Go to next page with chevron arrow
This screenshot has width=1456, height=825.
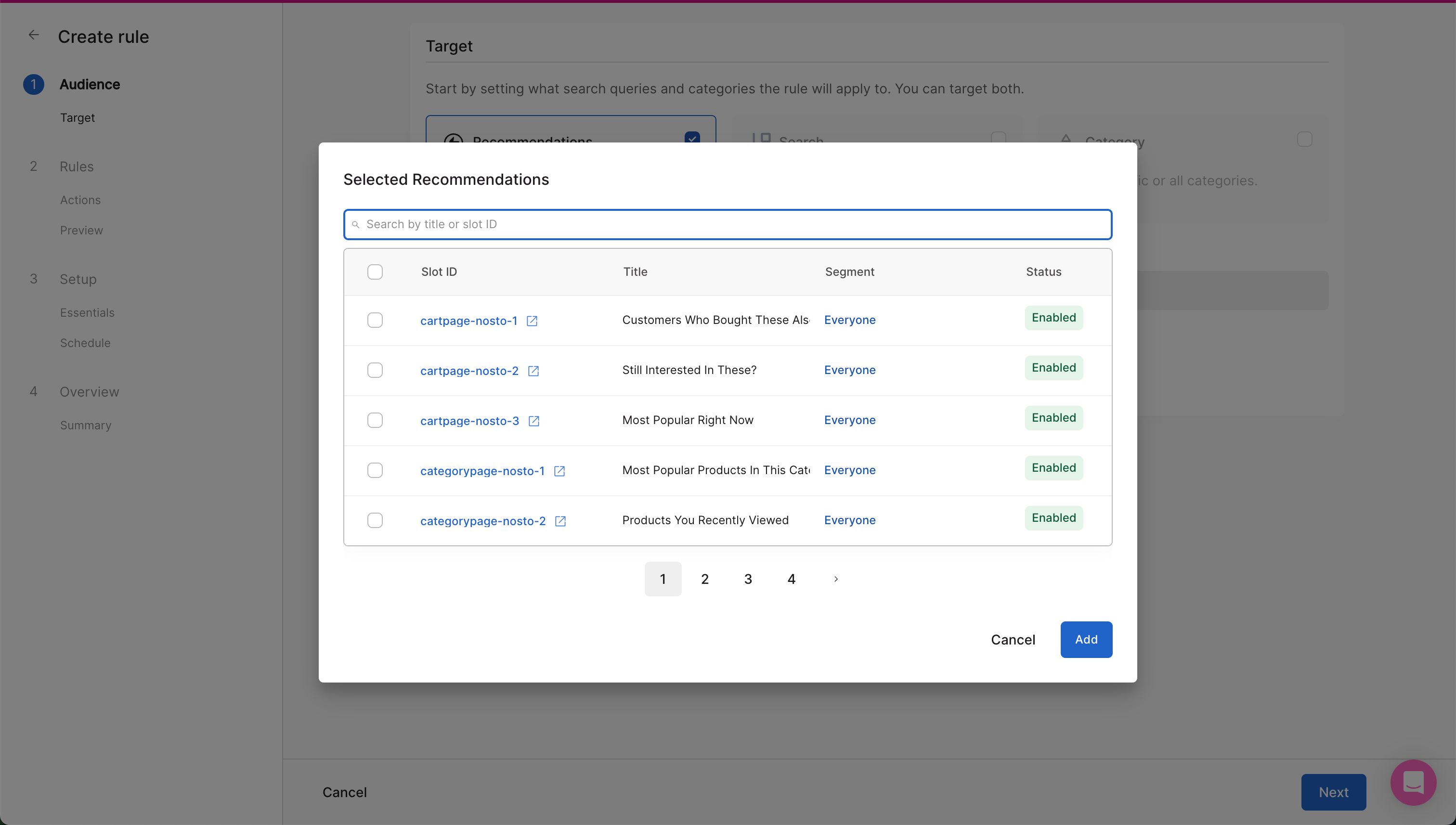pyautogui.click(x=835, y=579)
